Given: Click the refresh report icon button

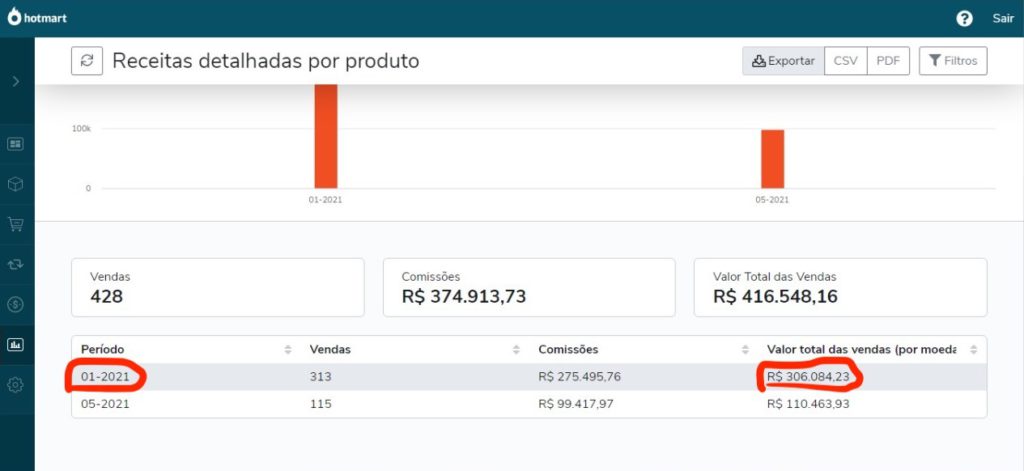Looking at the screenshot, I should pyautogui.click(x=87, y=61).
